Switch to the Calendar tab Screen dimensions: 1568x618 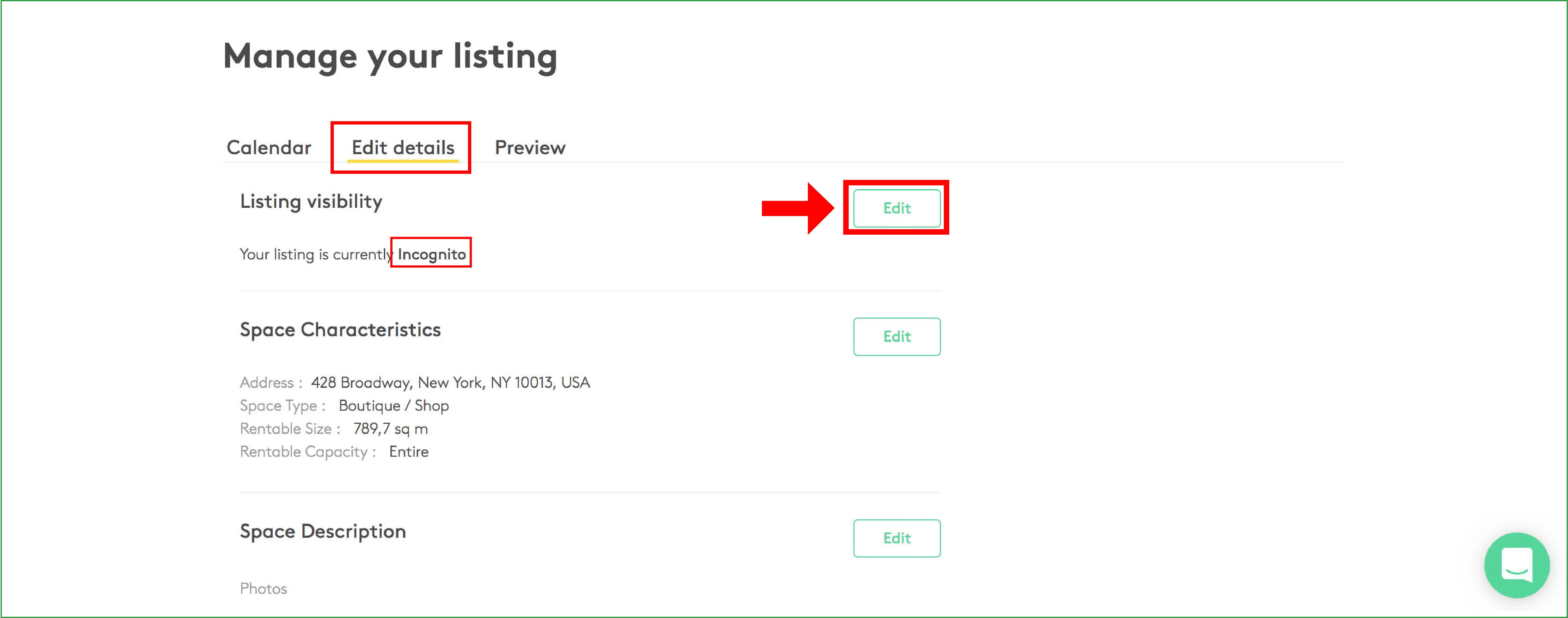(268, 147)
